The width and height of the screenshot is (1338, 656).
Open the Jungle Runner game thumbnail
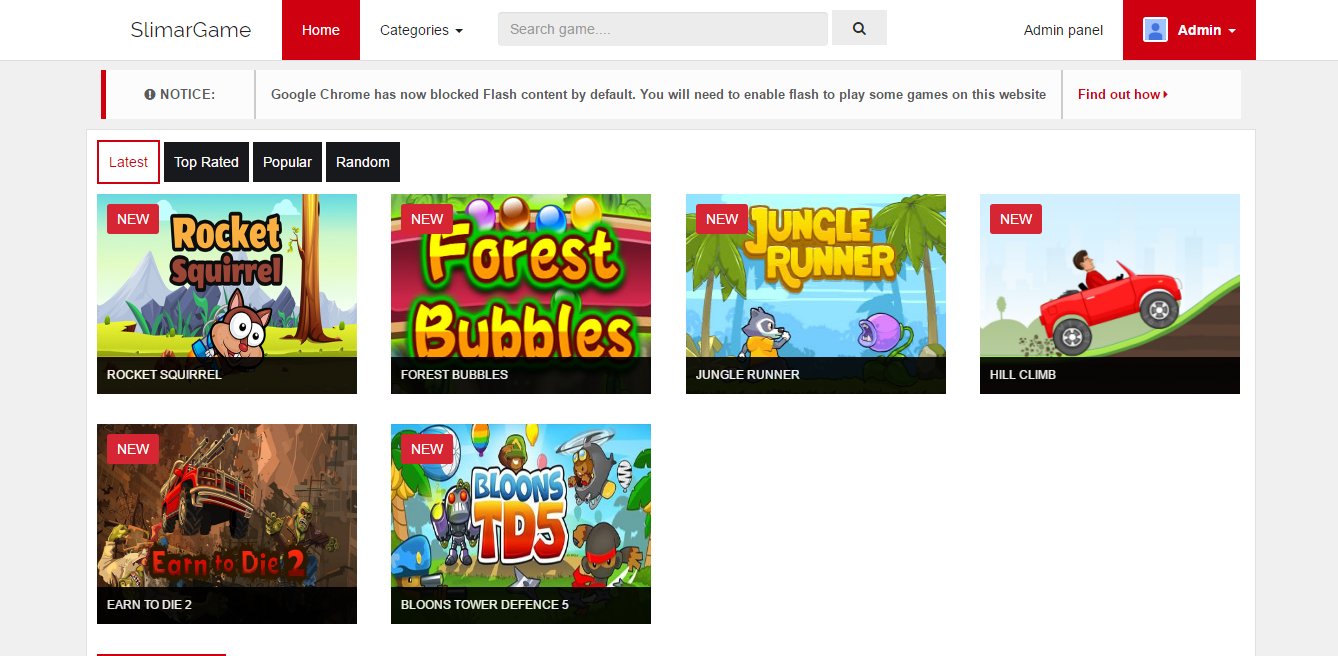pos(816,294)
